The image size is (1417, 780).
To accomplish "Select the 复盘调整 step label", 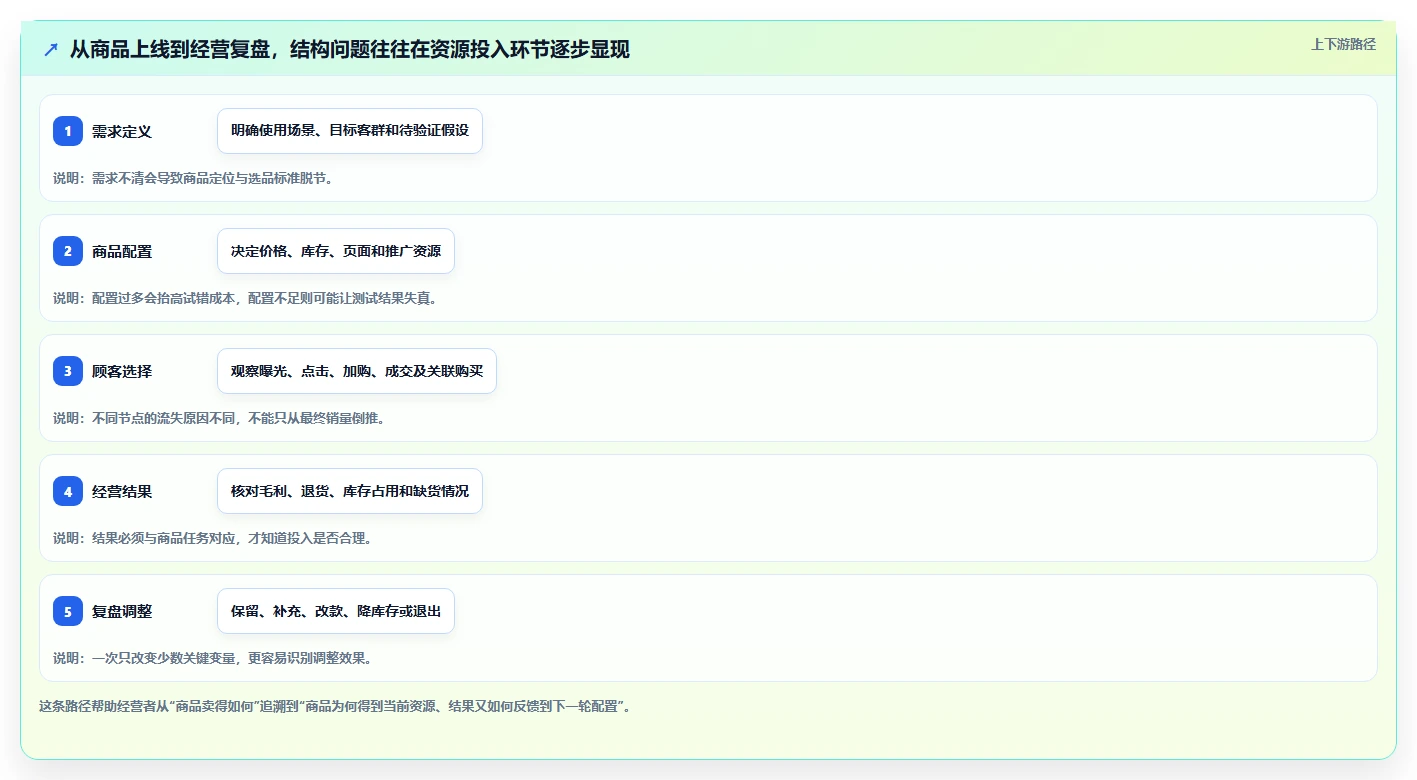I will (122, 611).
